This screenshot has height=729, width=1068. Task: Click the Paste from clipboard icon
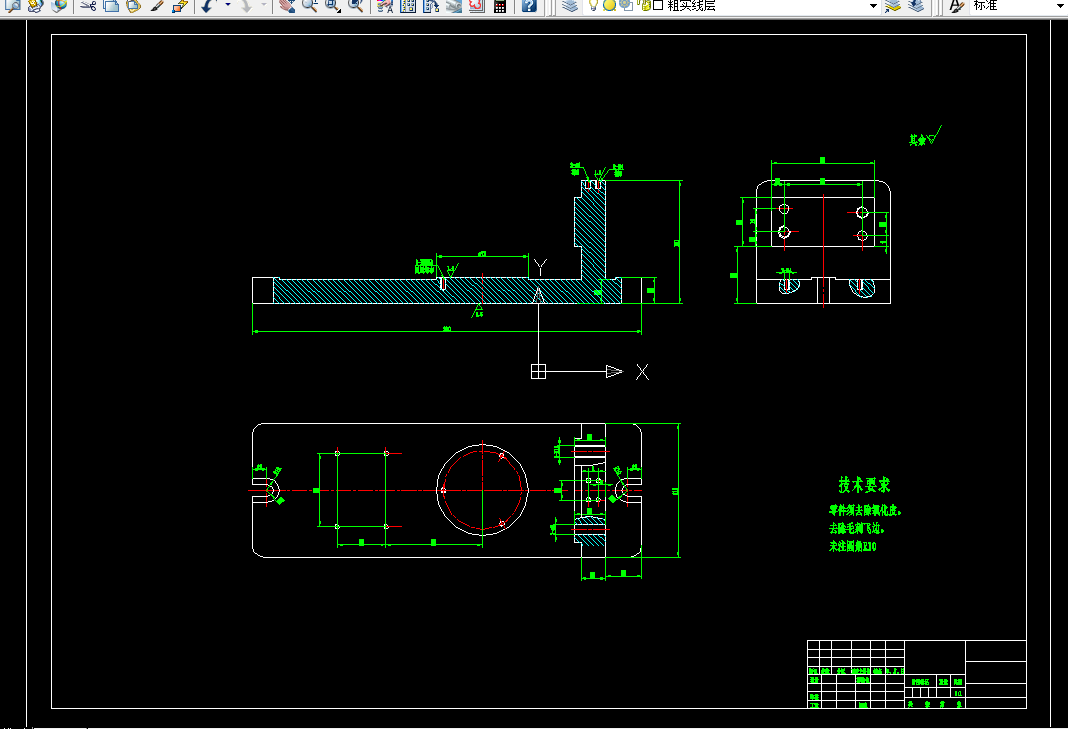pos(134,5)
